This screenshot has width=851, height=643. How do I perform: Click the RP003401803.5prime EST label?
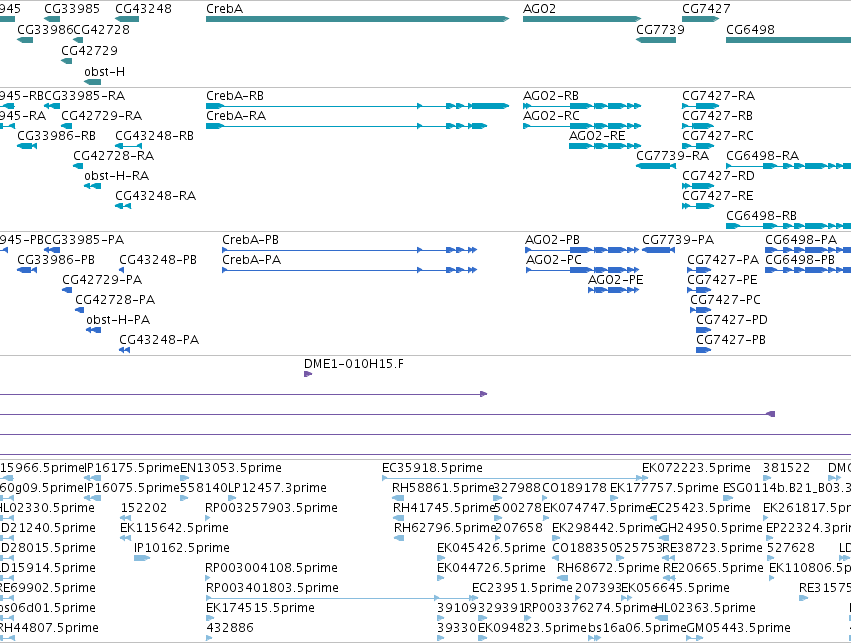[x=272, y=588]
